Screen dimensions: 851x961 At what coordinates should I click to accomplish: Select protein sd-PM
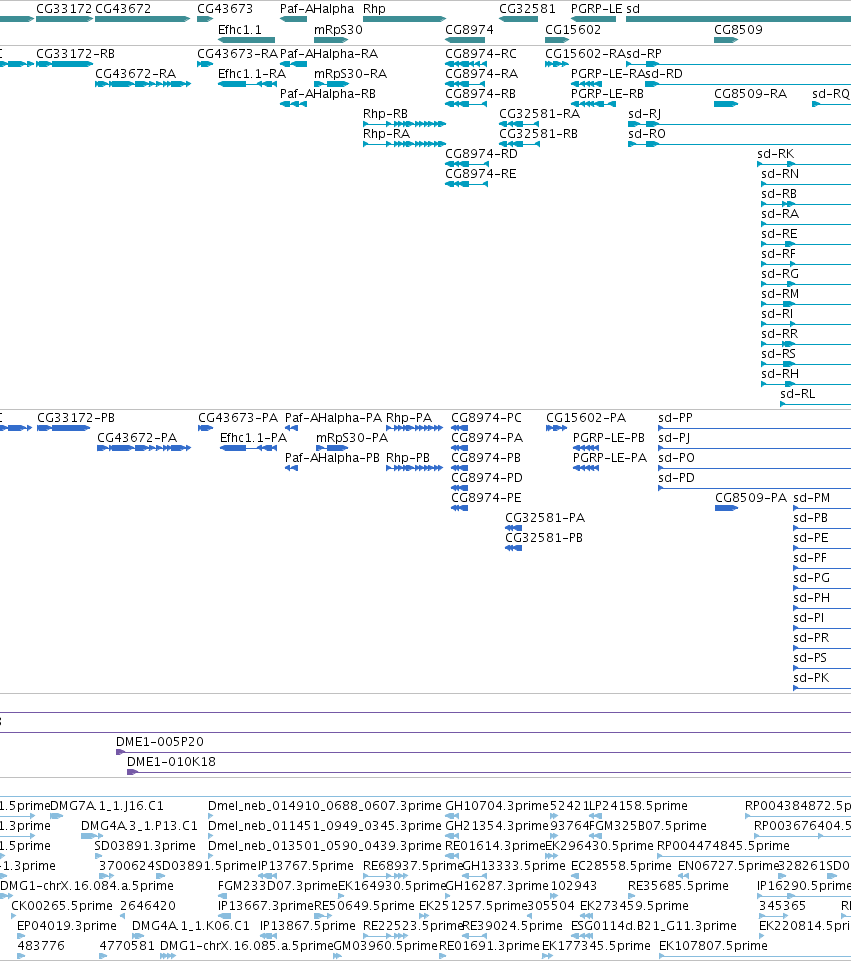pyautogui.click(x=812, y=498)
